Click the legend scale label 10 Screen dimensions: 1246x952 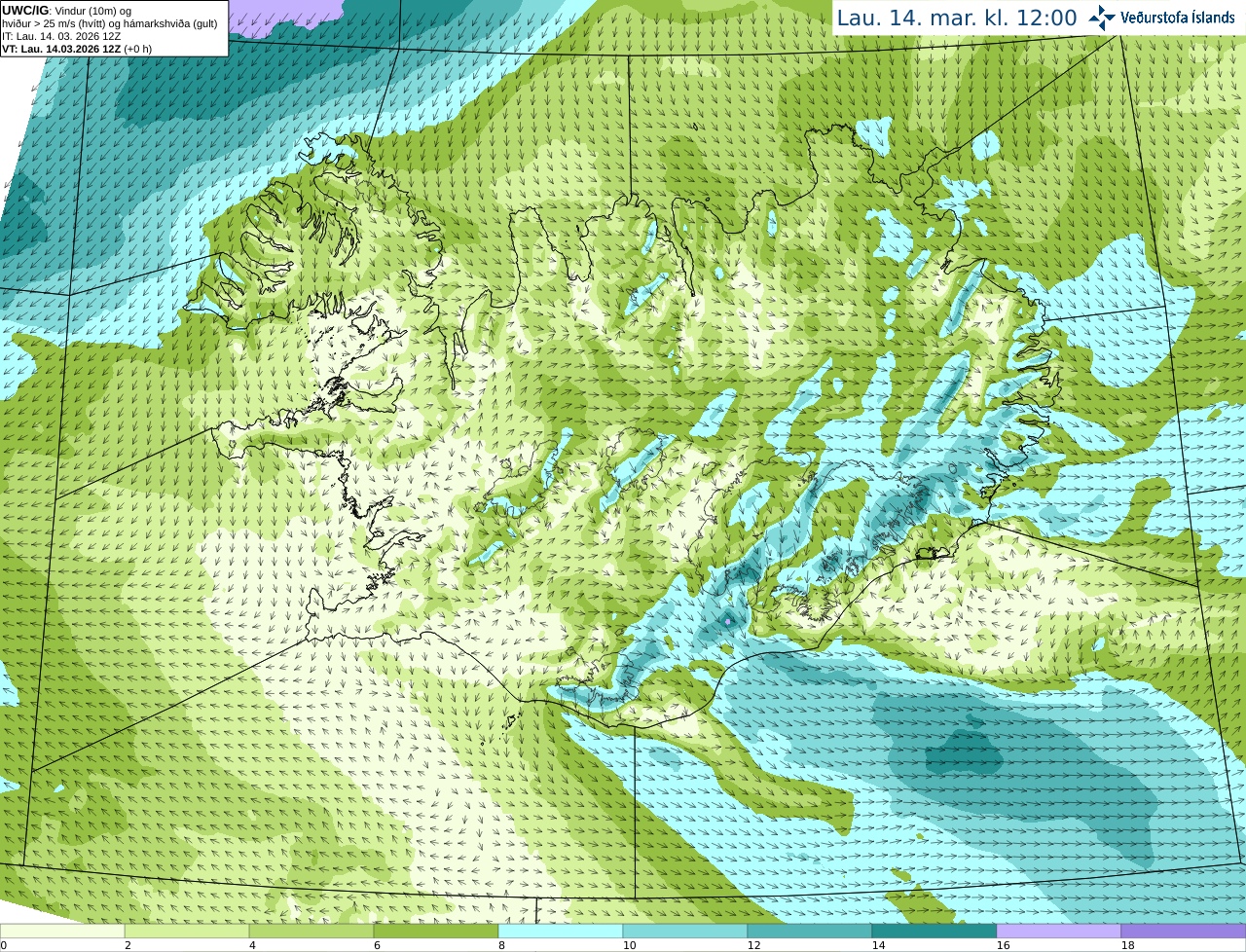tap(630, 945)
